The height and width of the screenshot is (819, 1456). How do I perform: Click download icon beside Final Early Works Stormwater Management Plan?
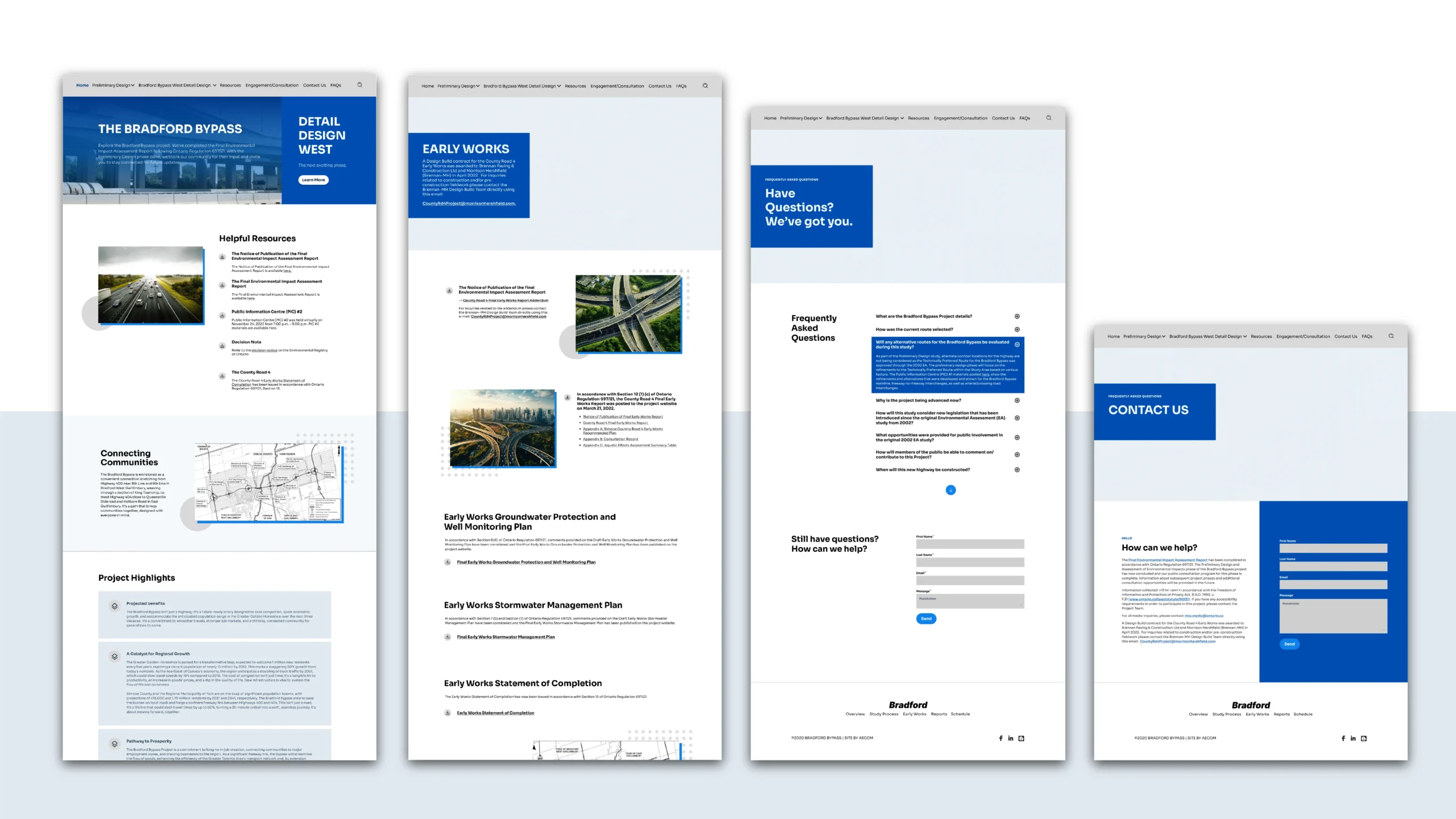point(448,637)
